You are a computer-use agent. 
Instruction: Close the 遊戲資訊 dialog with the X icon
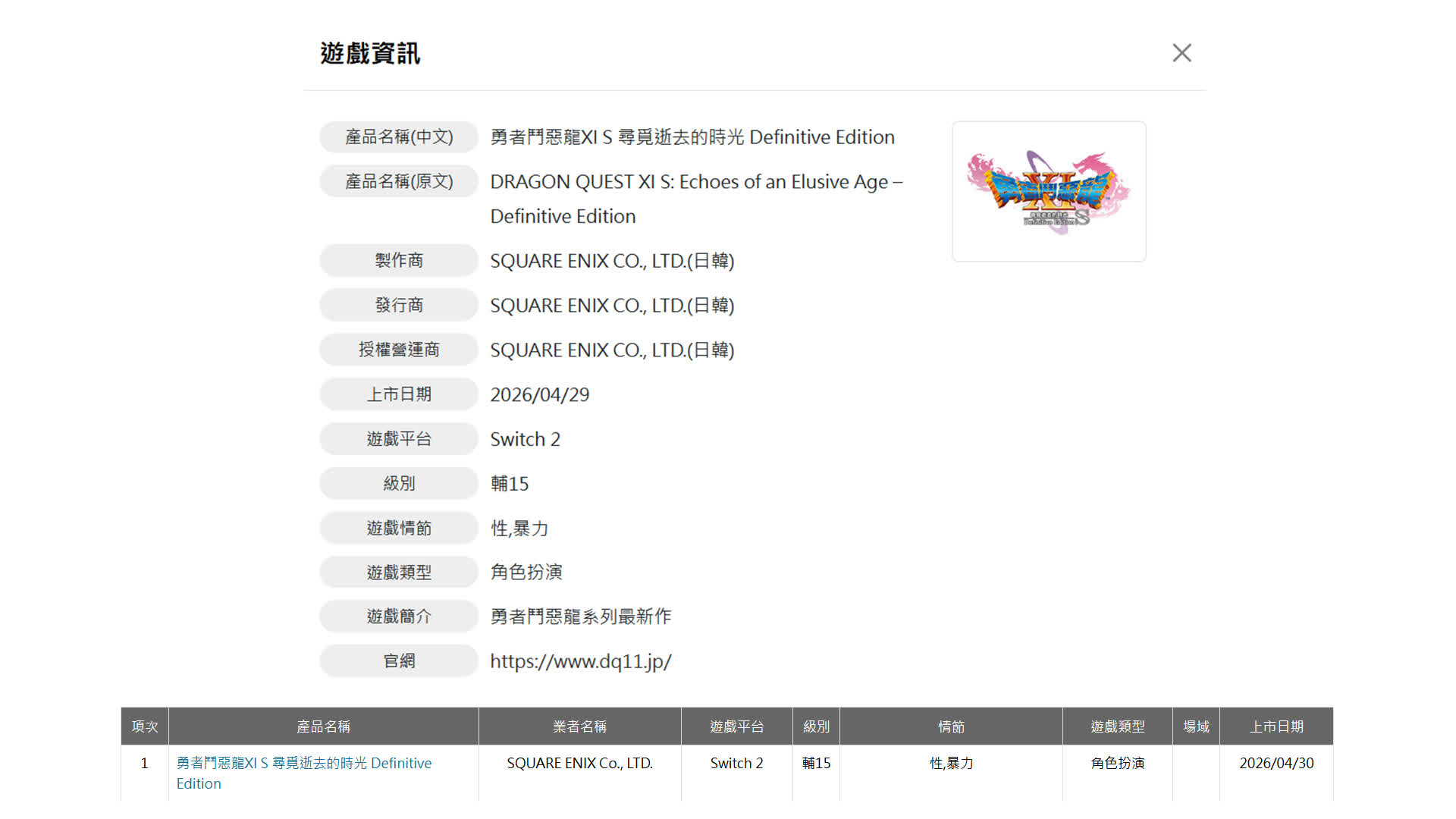1181,53
